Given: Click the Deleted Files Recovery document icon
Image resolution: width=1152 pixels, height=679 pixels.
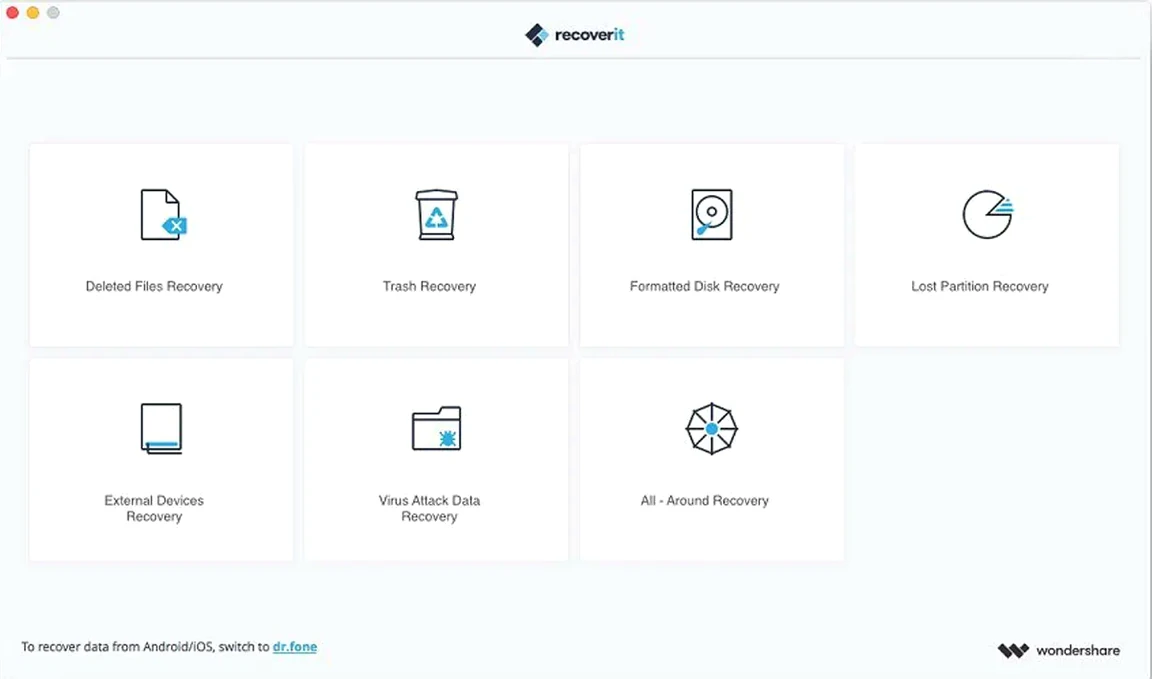Looking at the screenshot, I should pos(162,215).
